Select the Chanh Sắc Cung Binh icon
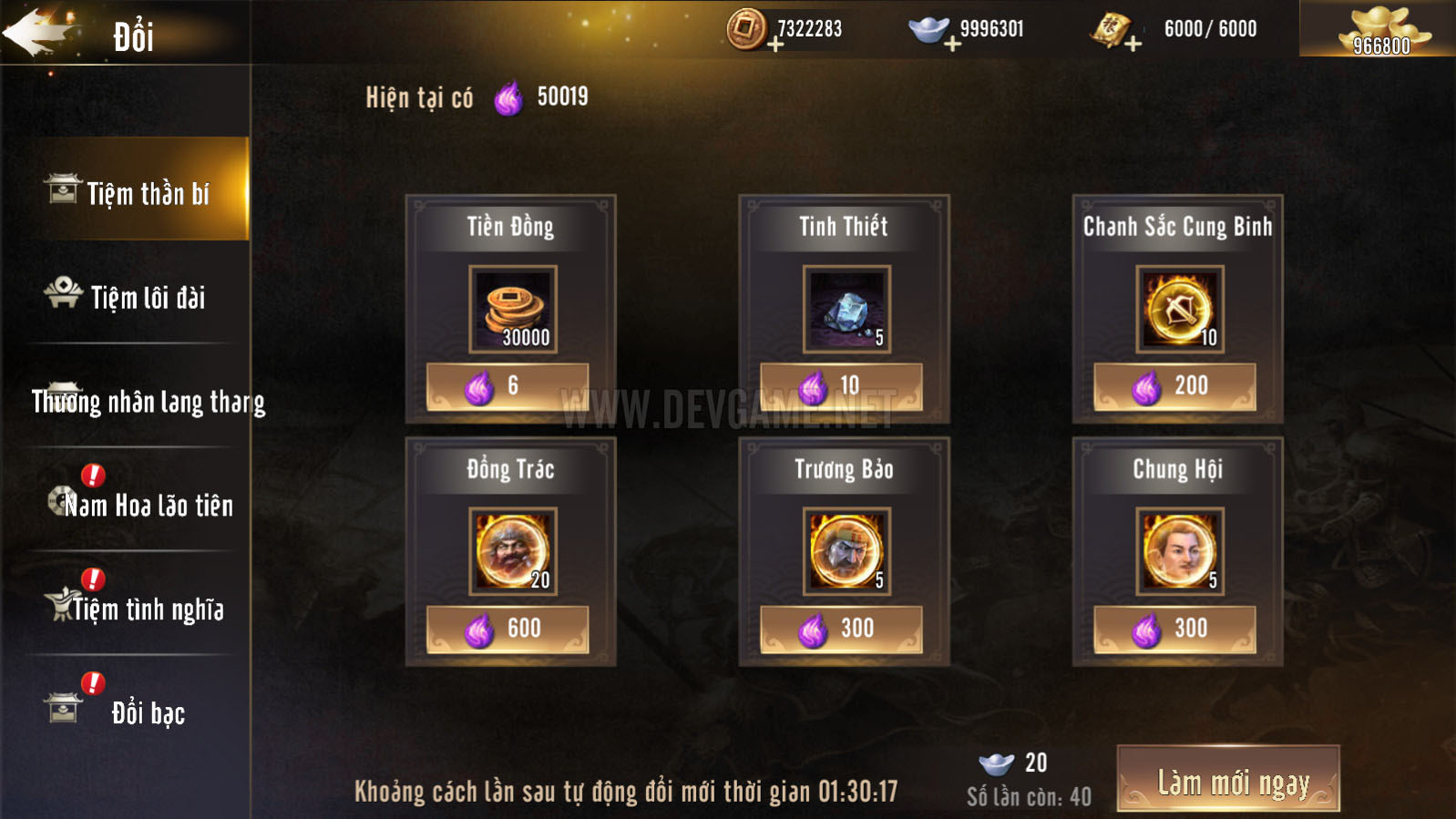 click(1180, 309)
